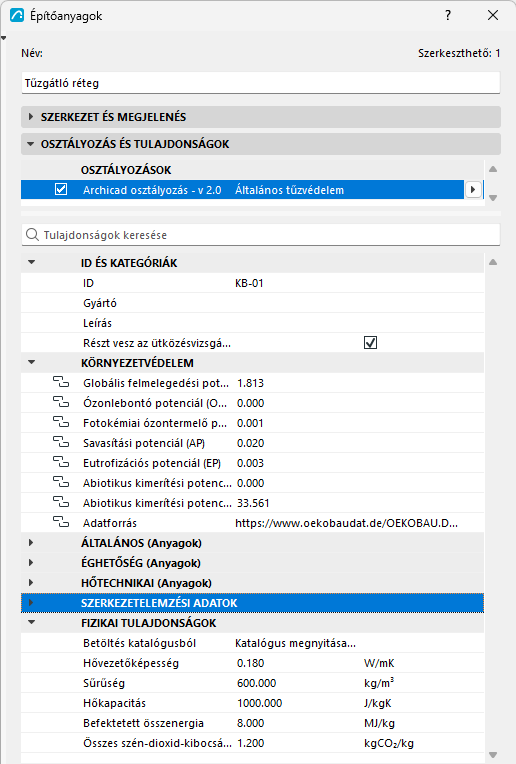Image resolution: width=516 pixels, height=764 pixels.
Task: Click the link icon next to Ózonlebontó potenciál
Action: pos(61,402)
